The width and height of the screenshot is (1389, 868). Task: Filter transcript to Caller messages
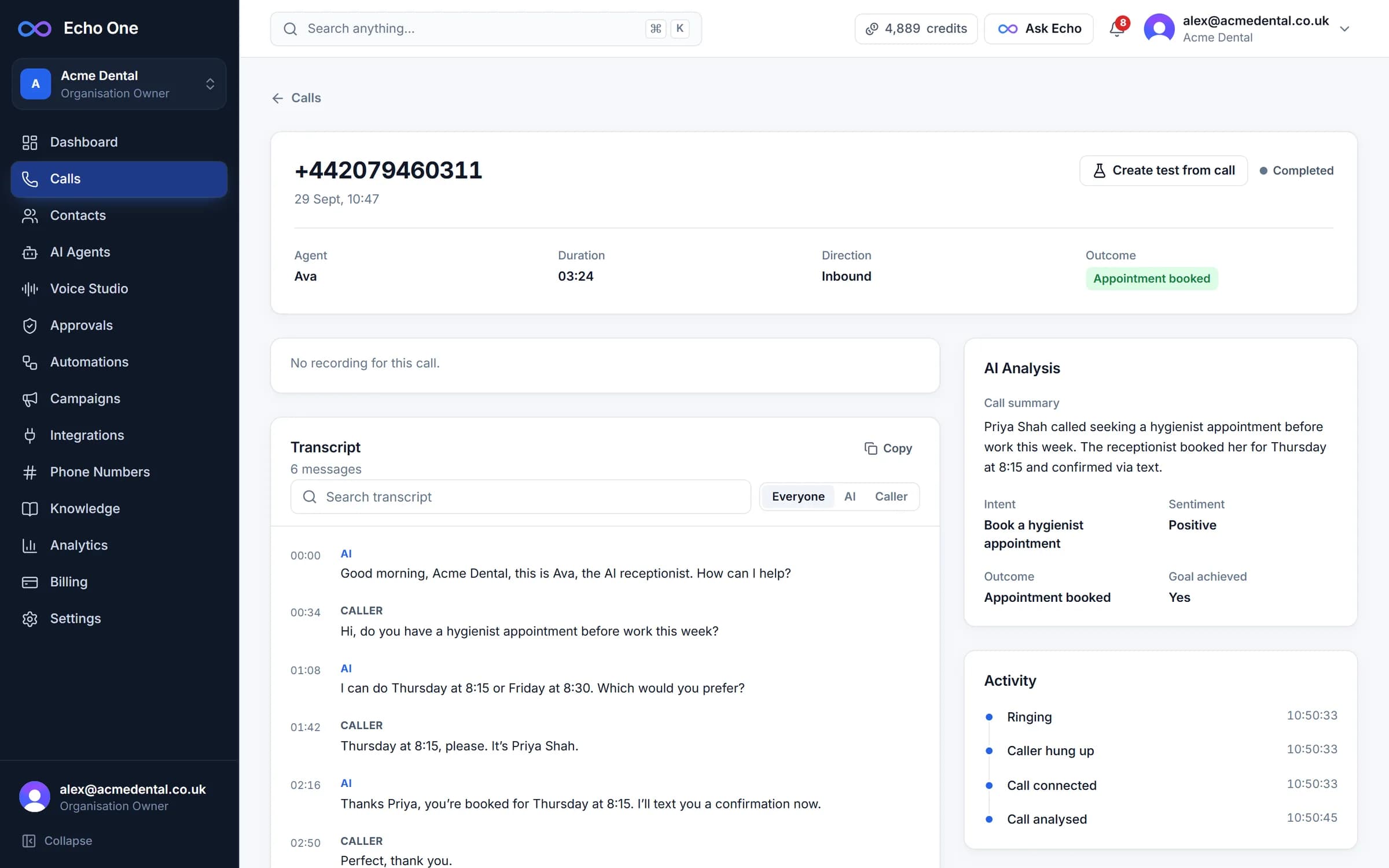tap(891, 496)
